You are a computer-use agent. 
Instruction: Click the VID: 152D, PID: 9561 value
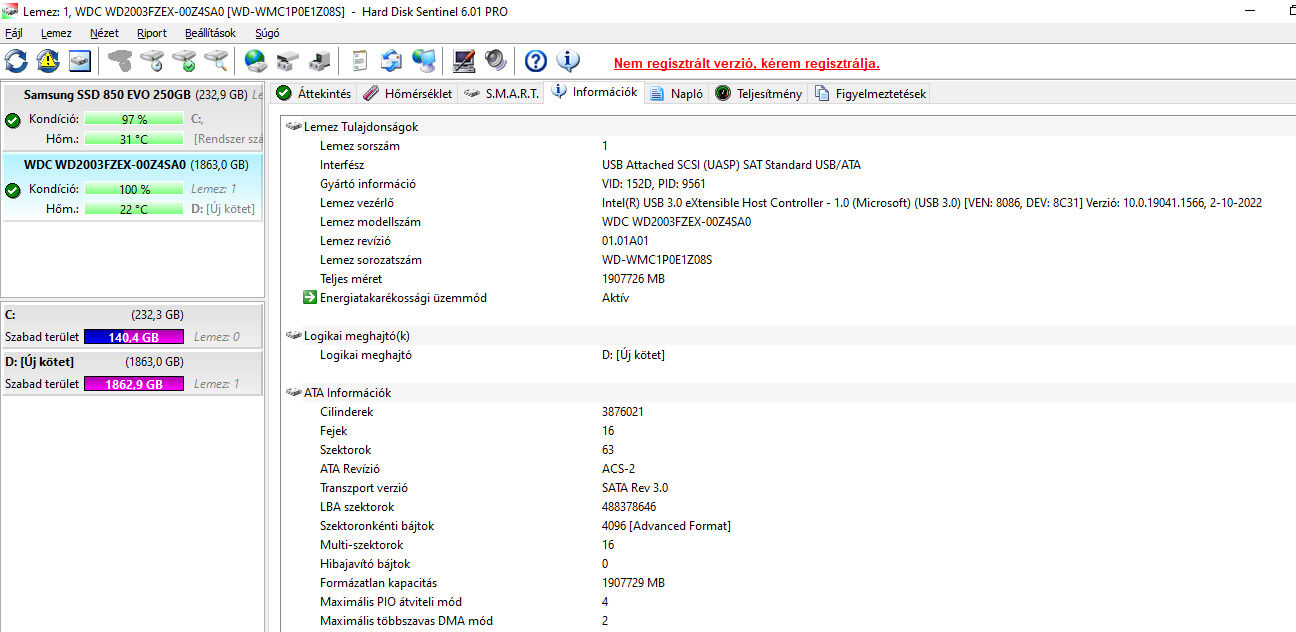tap(654, 184)
